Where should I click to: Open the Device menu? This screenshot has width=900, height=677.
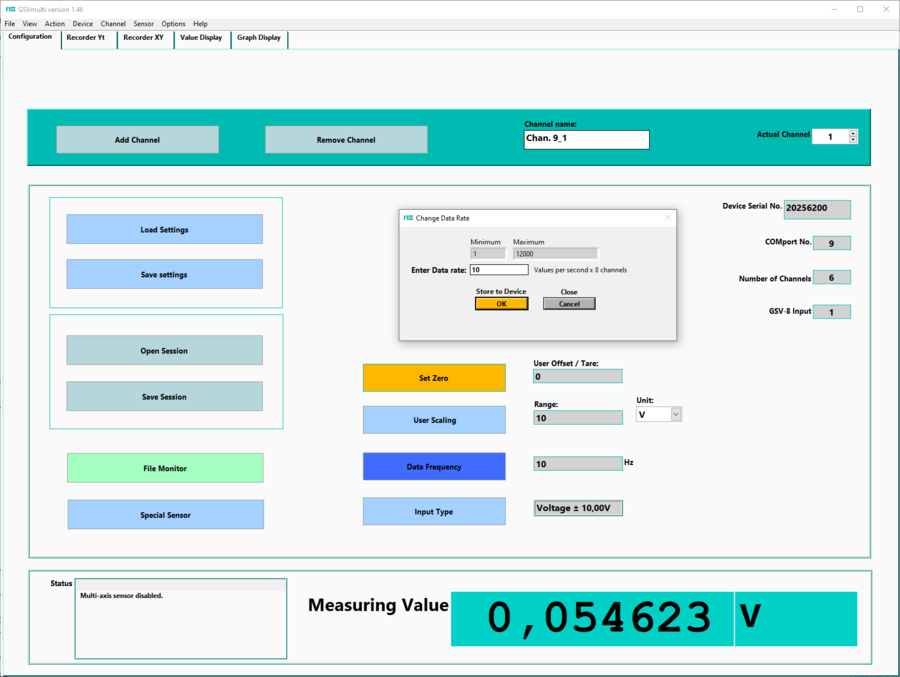point(82,23)
